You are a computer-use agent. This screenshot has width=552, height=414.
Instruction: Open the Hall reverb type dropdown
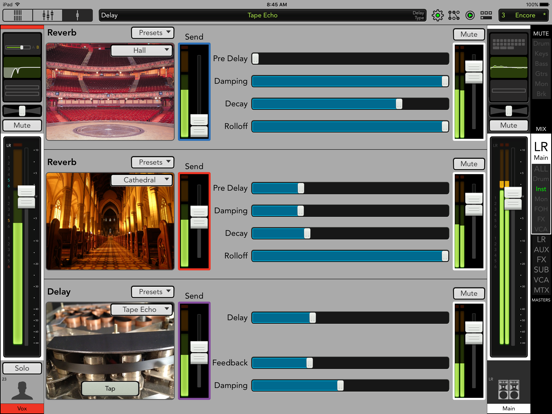pos(142,50)
